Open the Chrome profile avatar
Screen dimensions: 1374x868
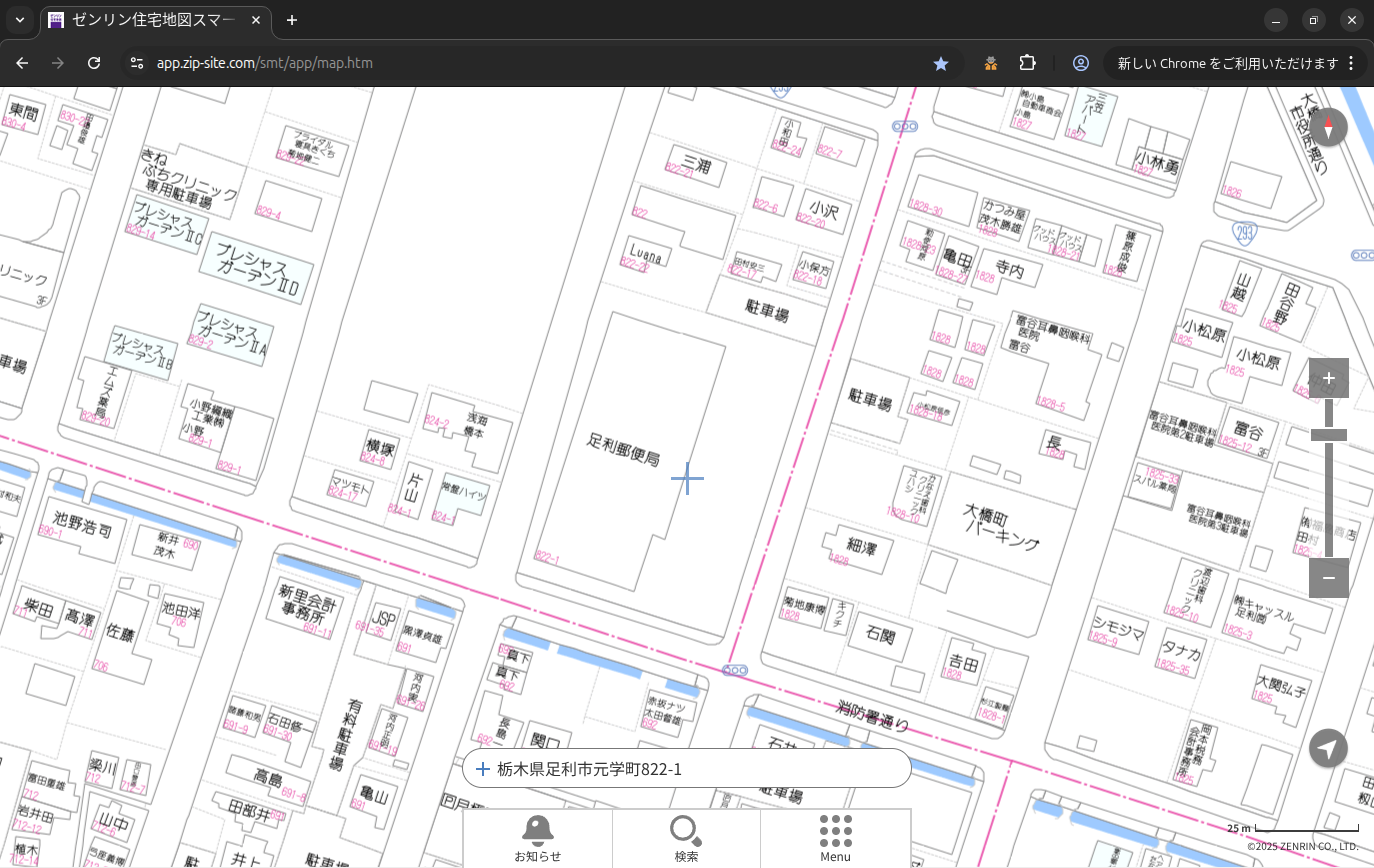(x=1081, y=63)
